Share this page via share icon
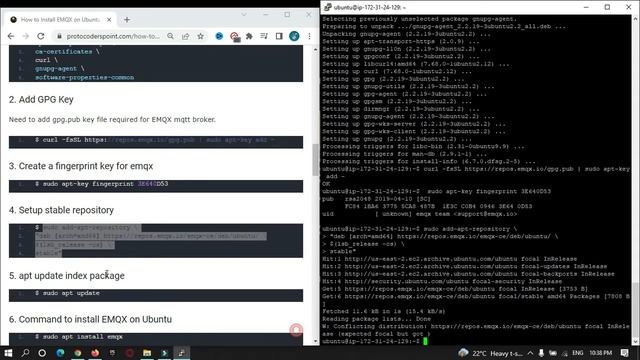Image resolution: width=640 pixels, height=360 pixels. pos(186,36)
